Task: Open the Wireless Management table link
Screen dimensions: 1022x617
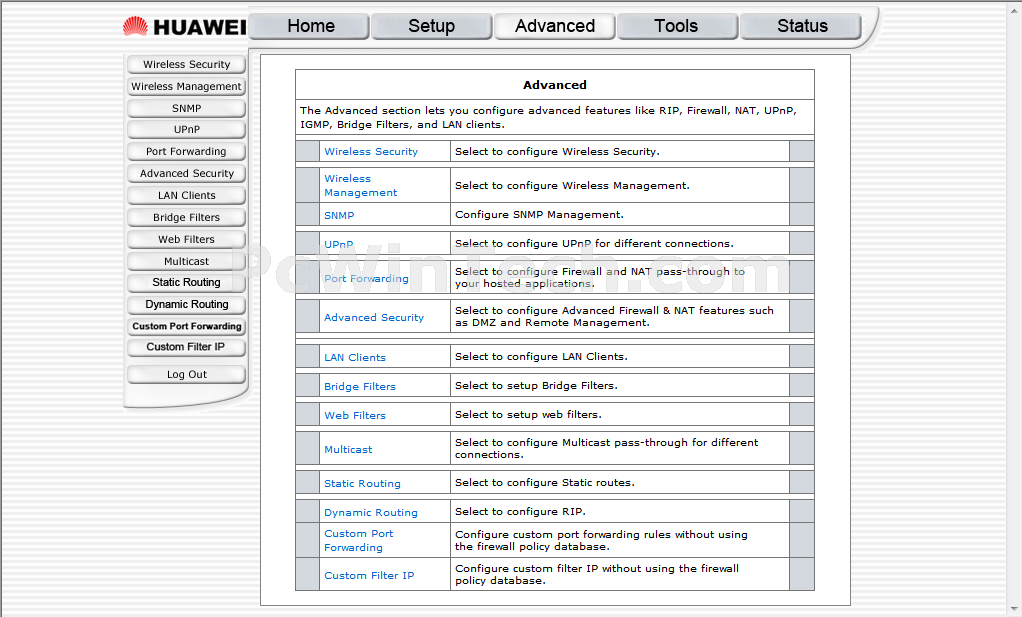Action: [360, 186]
